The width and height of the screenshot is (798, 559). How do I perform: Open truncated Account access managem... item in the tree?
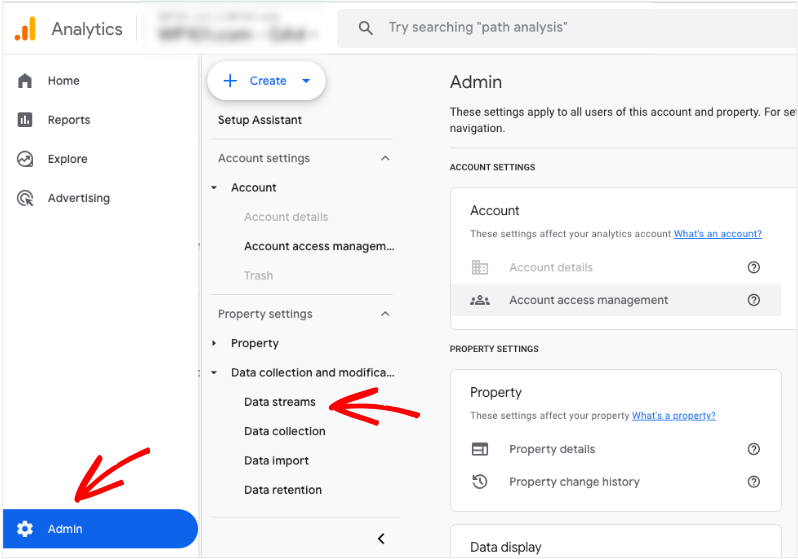click(319, 246)
